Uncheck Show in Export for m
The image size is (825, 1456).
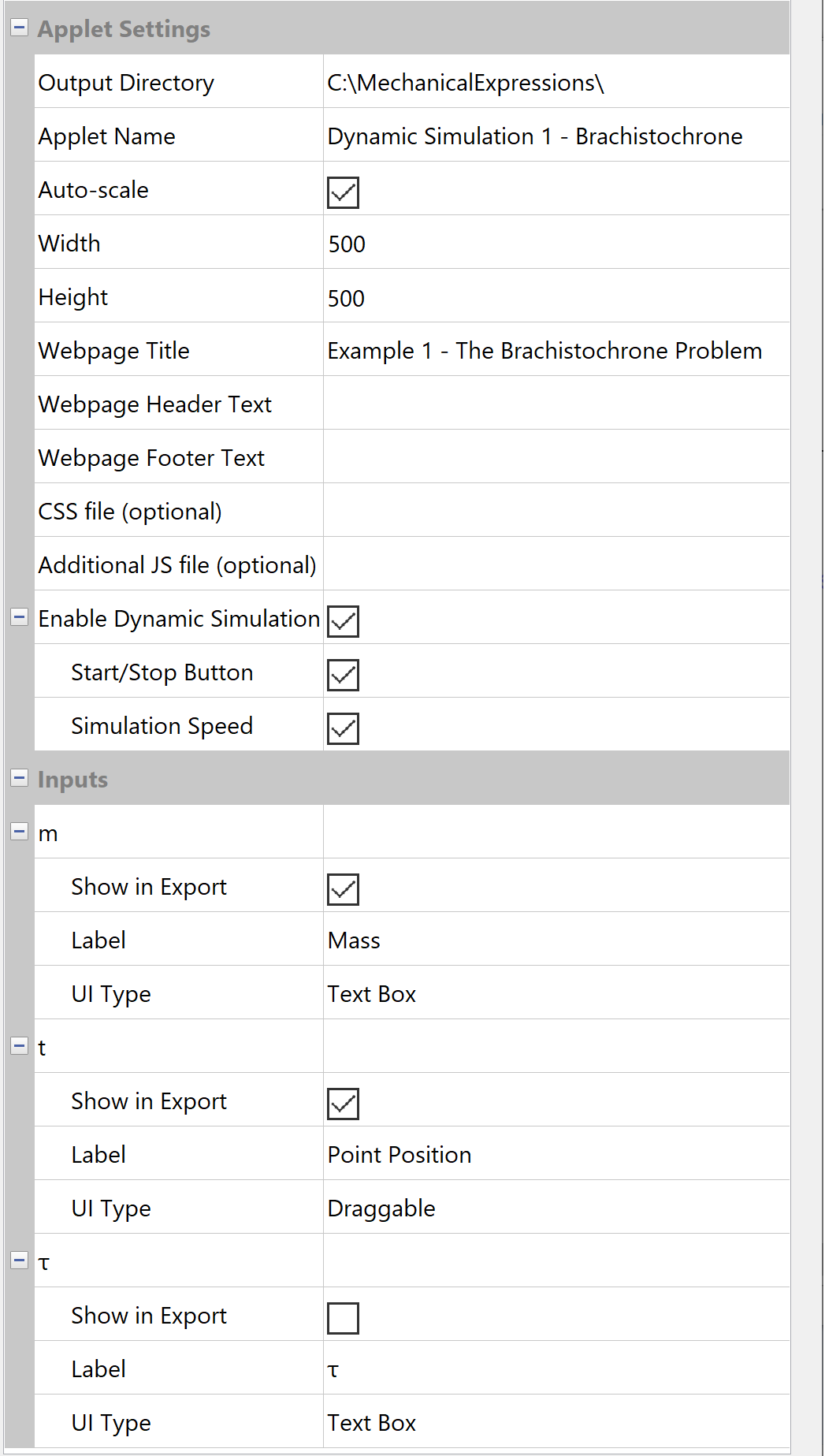tap(343, 889)
